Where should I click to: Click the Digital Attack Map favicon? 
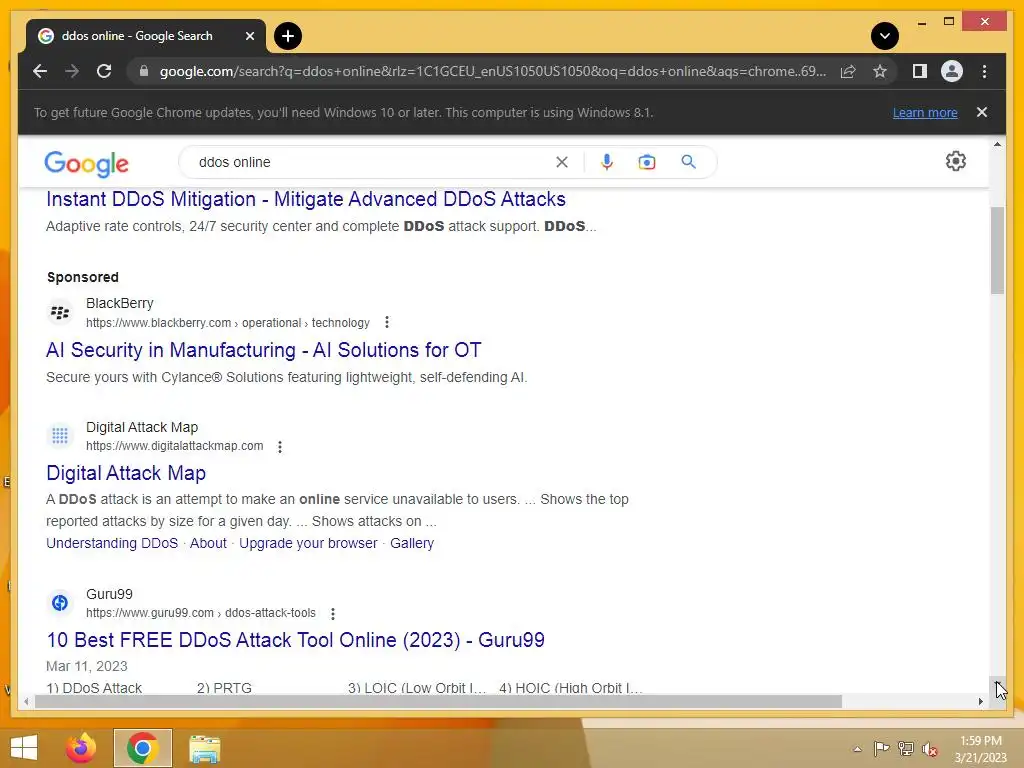click(60, 436)
